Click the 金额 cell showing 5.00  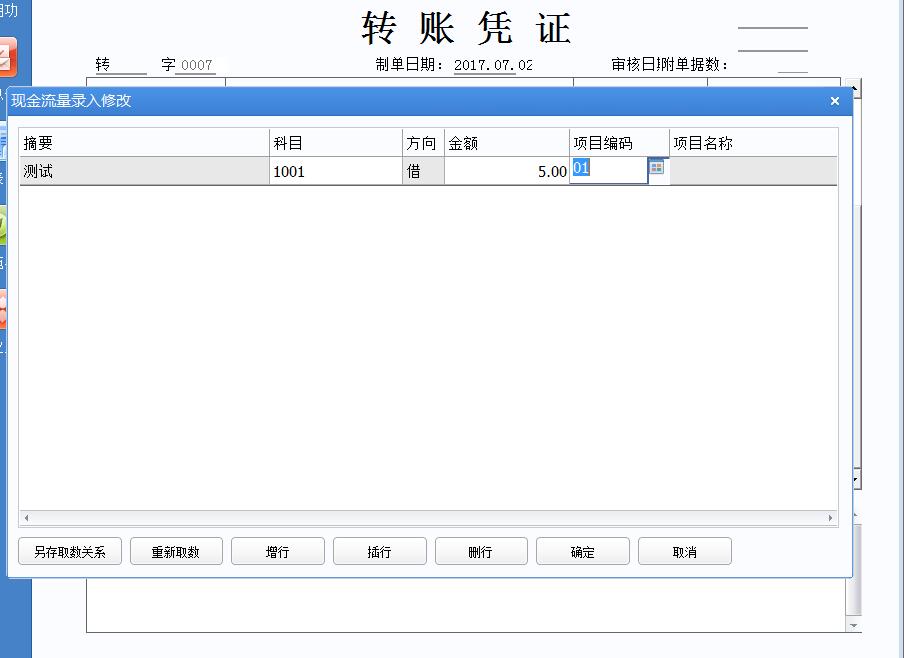(x=507, y=171)
